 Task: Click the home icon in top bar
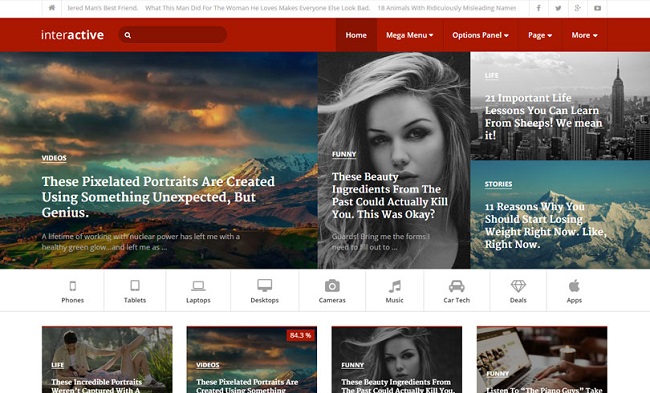[x=52, y=8]
